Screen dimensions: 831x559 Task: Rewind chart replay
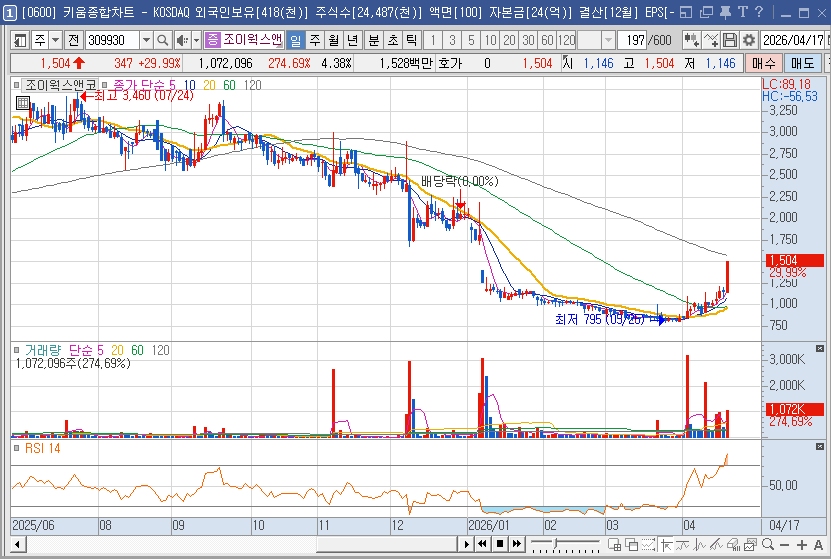click(x=482, y=544)
